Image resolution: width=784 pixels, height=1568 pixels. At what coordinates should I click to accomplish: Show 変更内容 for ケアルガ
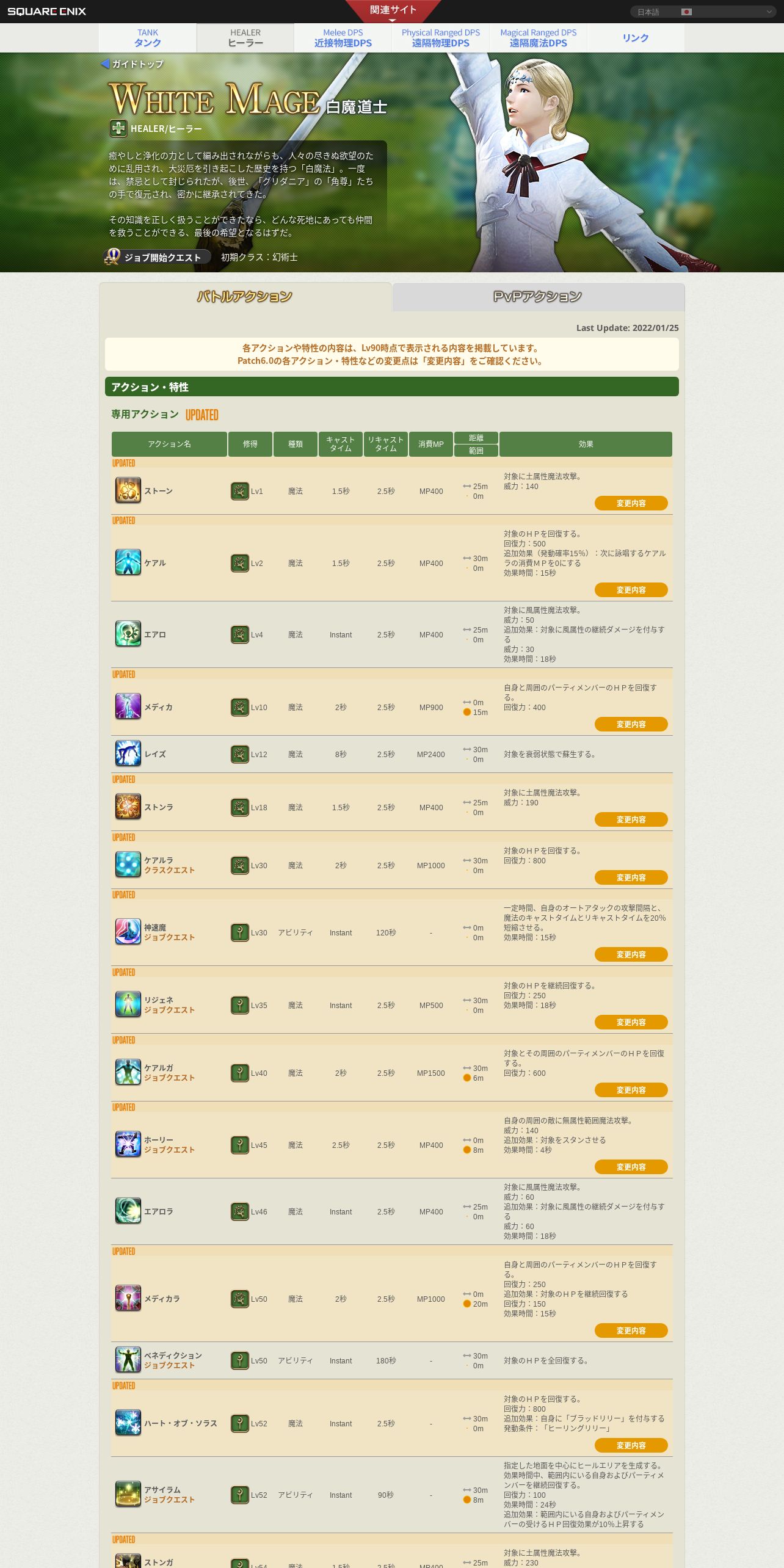coord(631,1090)
